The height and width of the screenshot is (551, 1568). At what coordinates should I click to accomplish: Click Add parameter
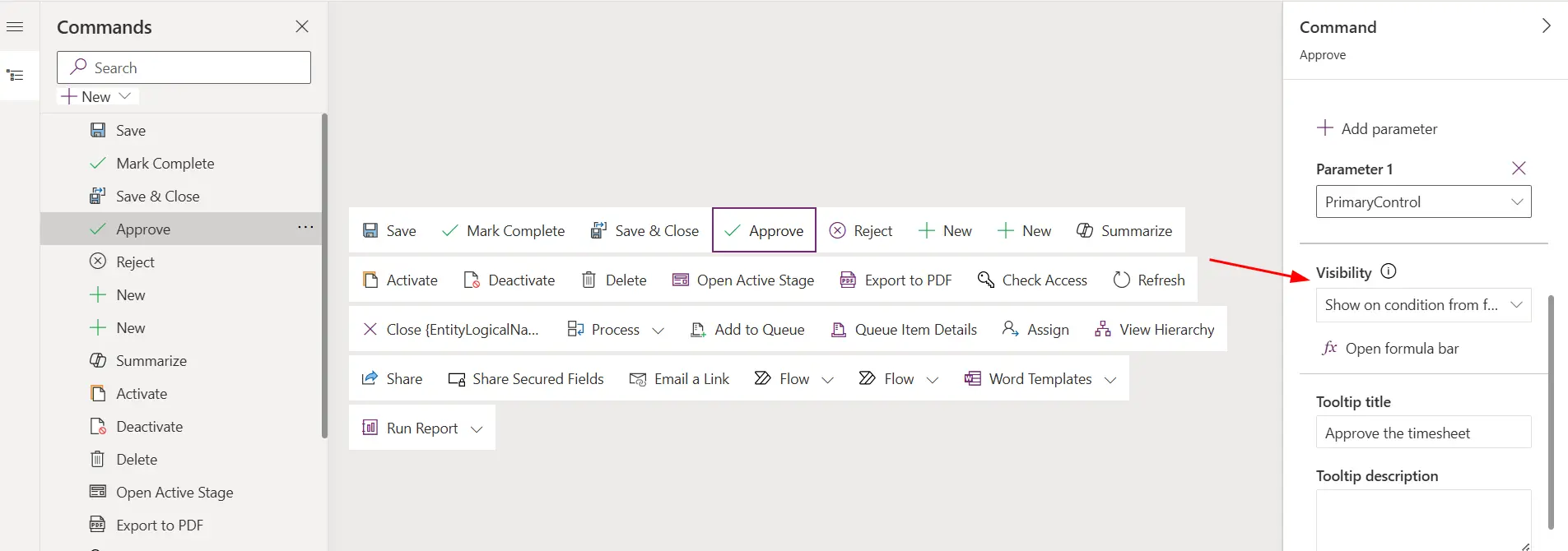click(x=1377, y=128)
